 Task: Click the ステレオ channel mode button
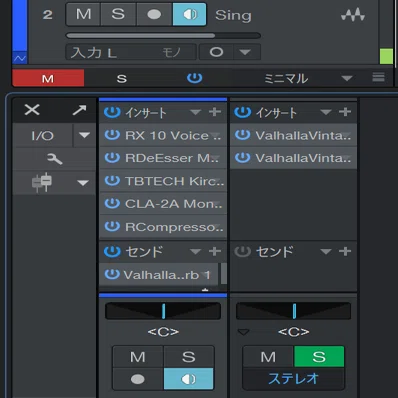[293, 379]
